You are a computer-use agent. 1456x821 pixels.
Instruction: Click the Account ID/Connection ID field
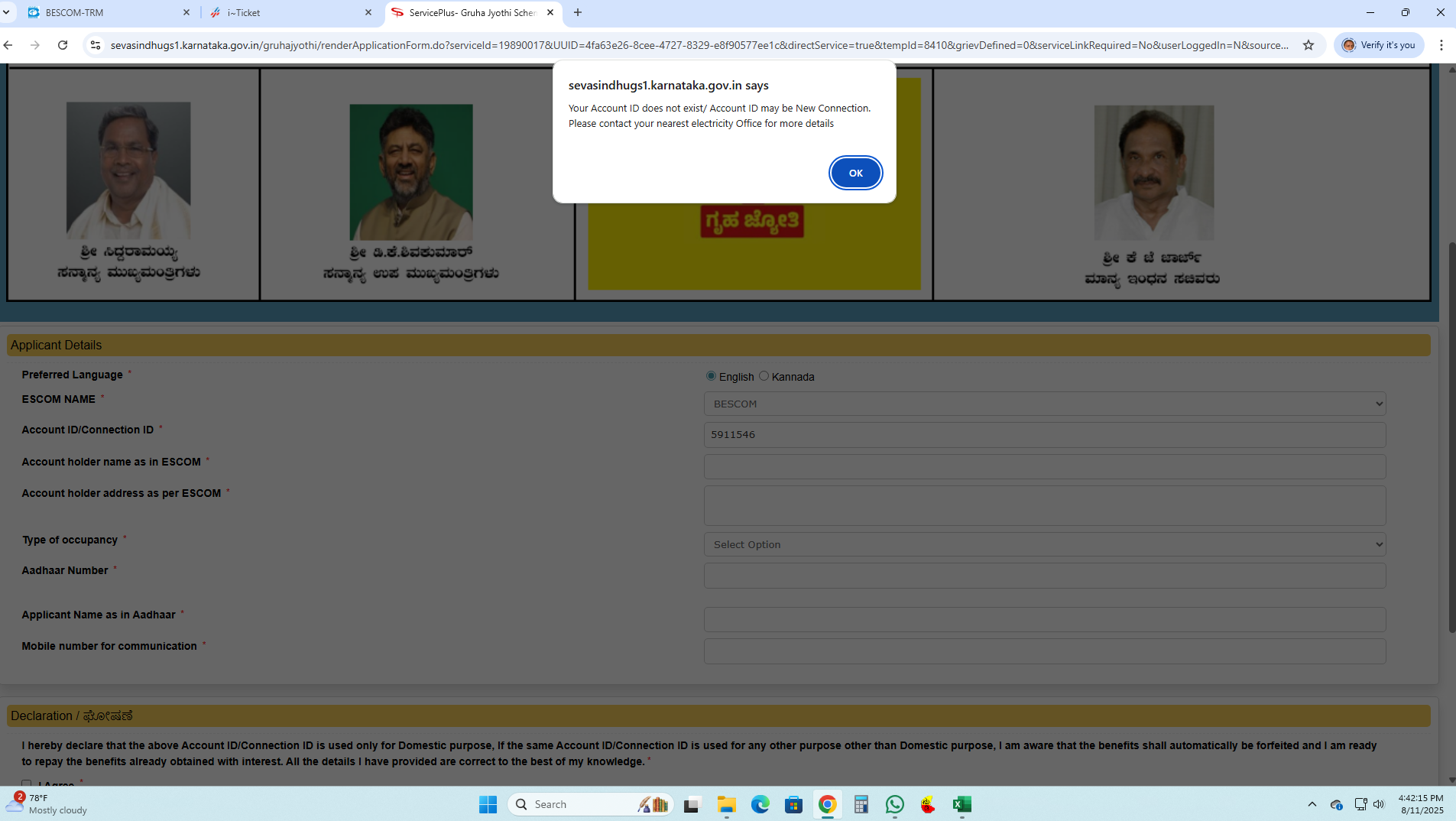click(x=1045, y=435)
